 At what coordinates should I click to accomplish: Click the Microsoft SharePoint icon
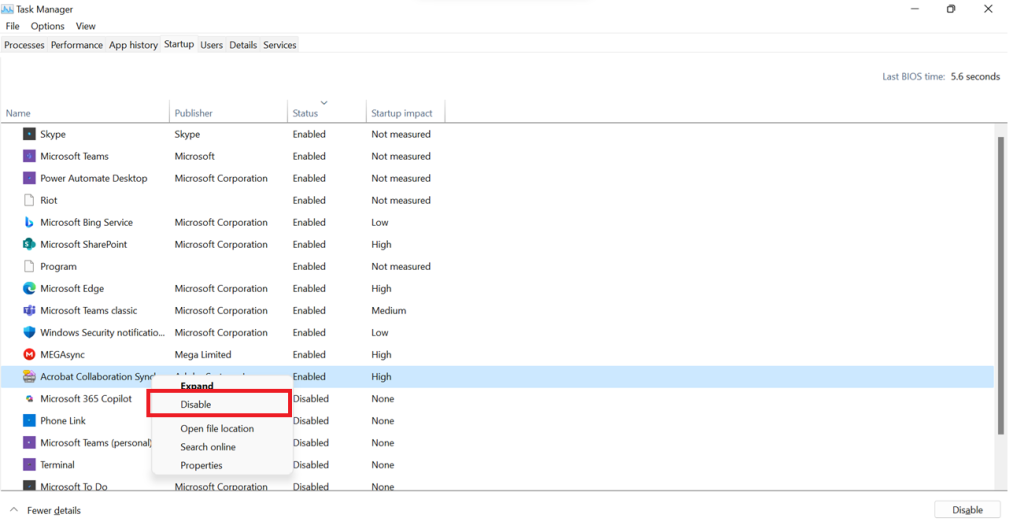coord(29,244)
